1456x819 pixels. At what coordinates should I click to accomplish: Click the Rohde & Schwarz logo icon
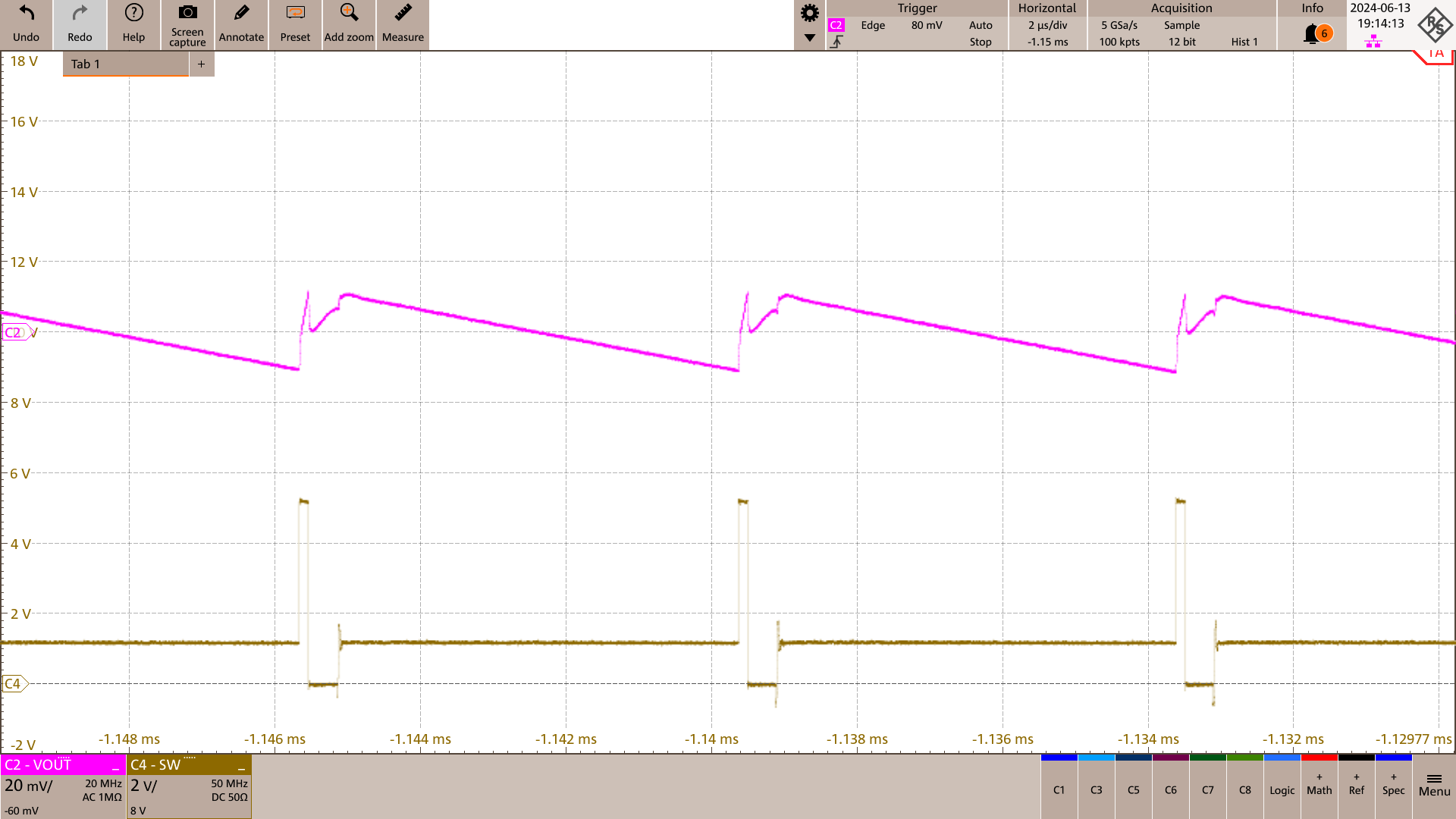point(1435,24)
